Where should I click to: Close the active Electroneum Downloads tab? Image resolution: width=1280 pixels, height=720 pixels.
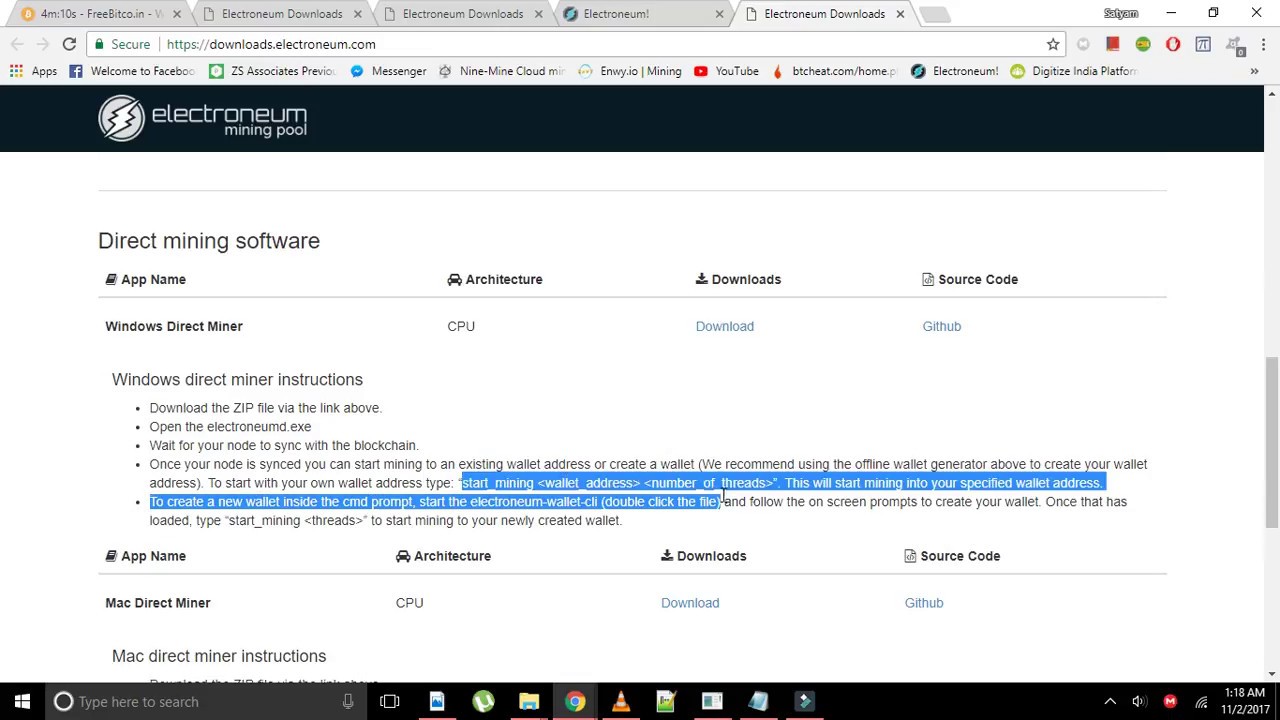(900, 14)
